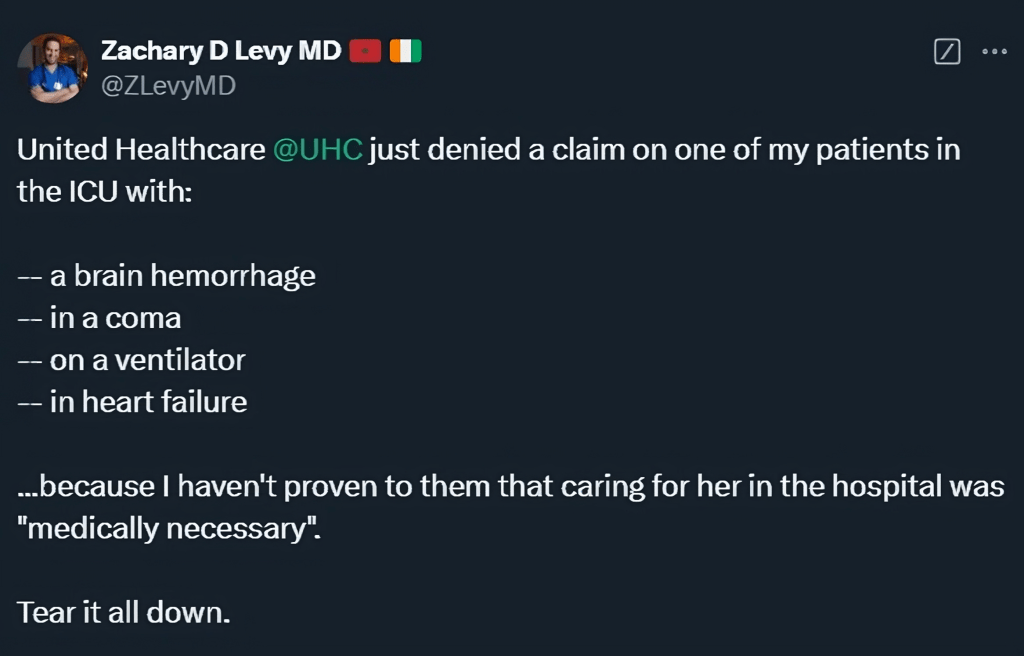Click the display name Zachary D Levy MD
This screenshot has width=1024, height=656.
tap(221, 51)
